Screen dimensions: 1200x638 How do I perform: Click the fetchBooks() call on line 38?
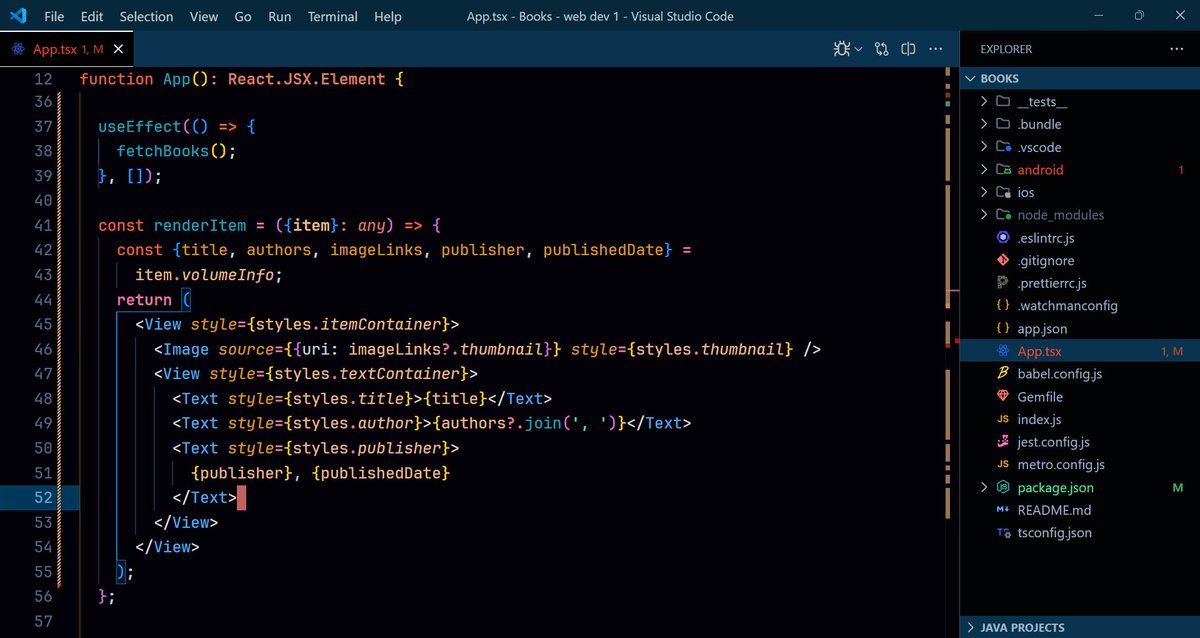pyautogui.click(x=176, y=151)
